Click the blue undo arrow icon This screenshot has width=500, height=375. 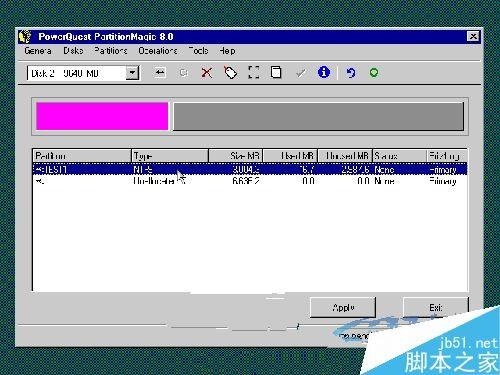coord(351,72)
